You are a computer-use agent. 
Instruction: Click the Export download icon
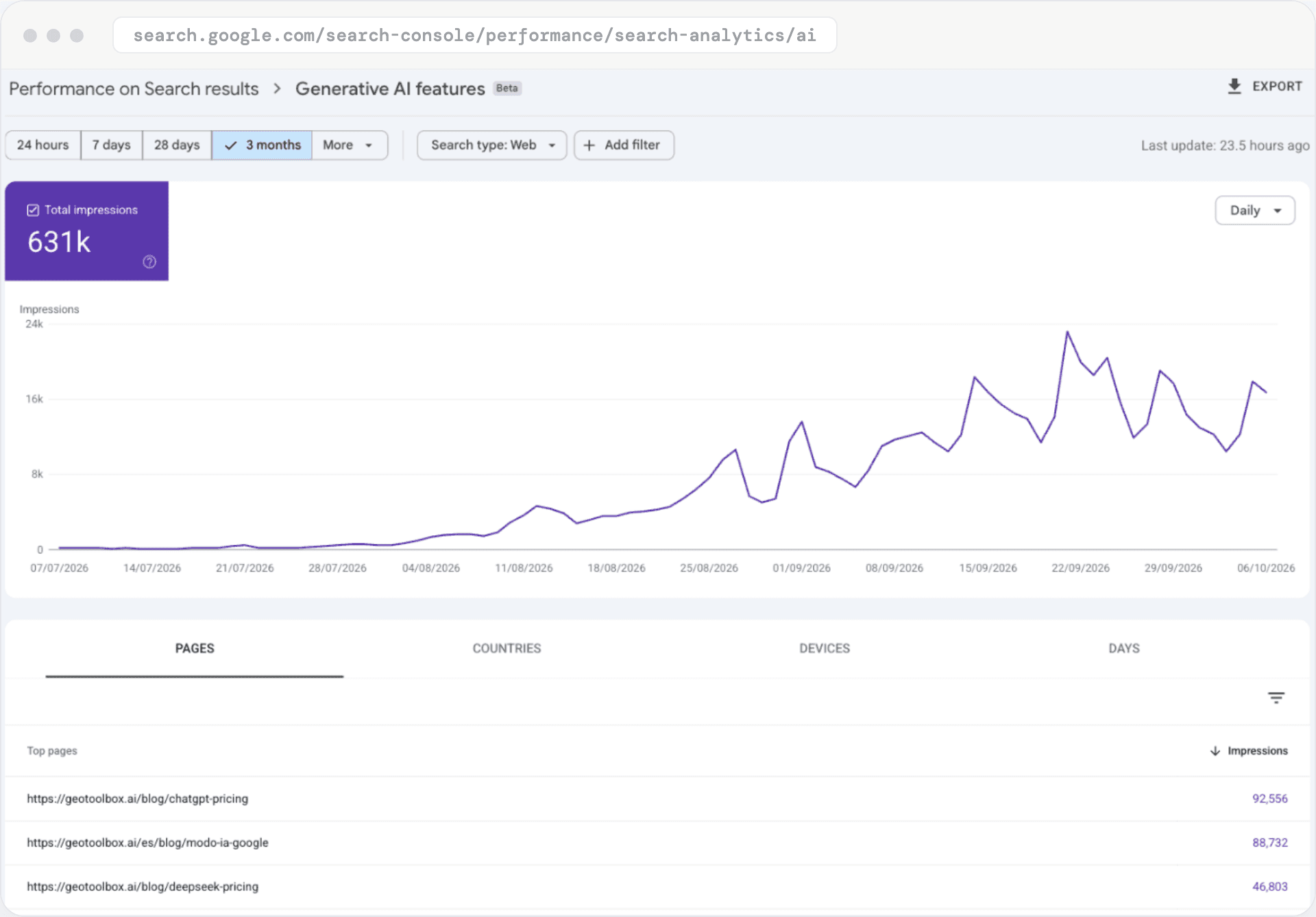click(x=1234, y=86)
